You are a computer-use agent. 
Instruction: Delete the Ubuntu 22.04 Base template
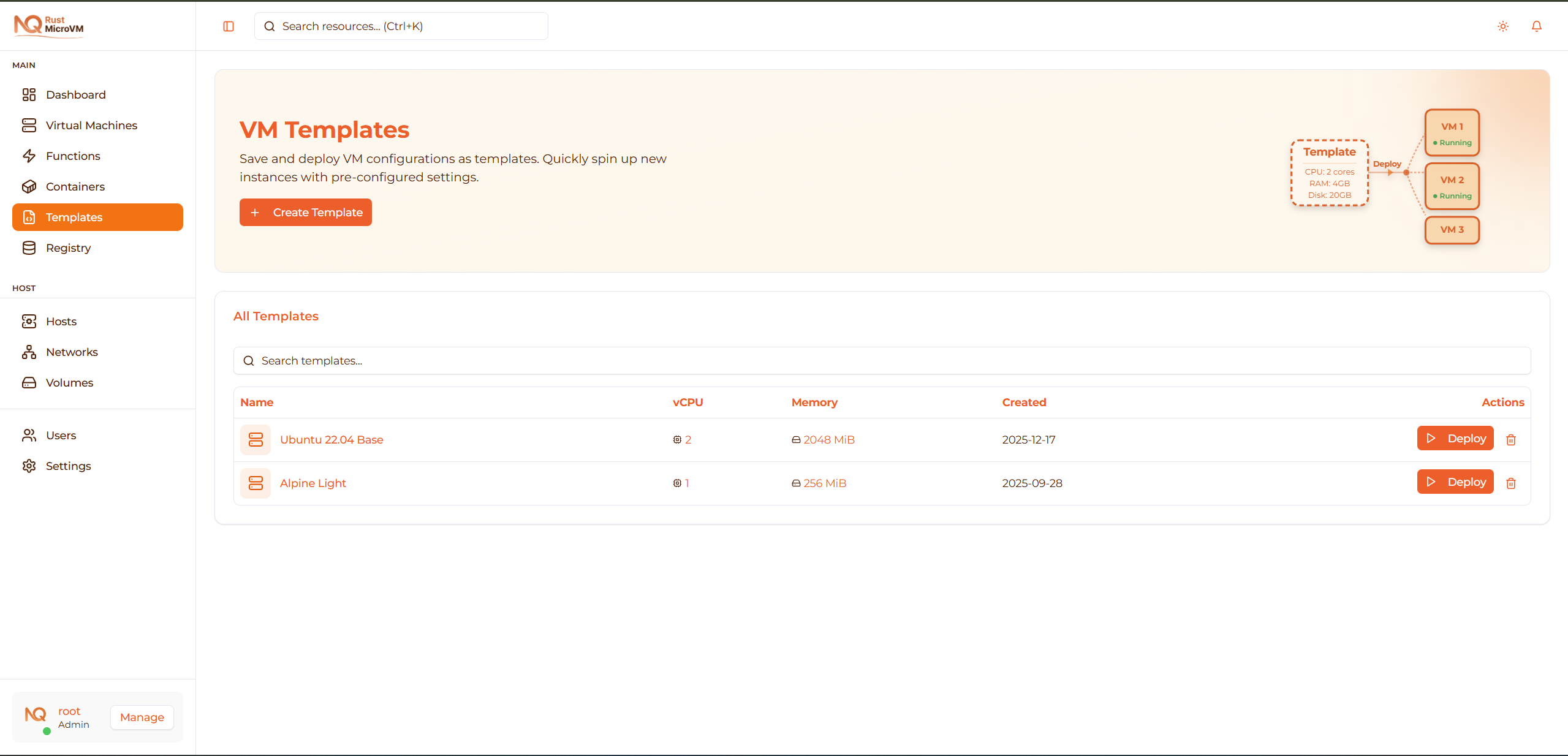[x=1511, y=439]
